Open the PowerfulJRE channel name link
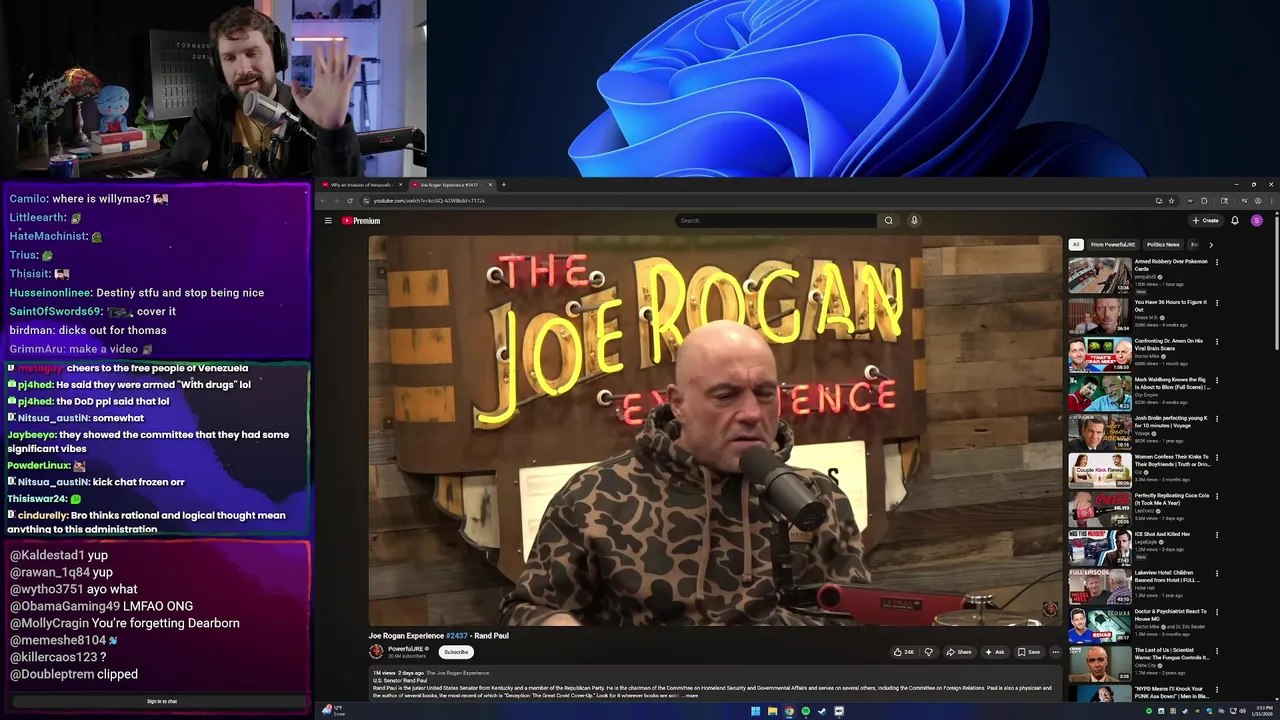The width and height of the screenshot is (1280, 720). point(406,648)
